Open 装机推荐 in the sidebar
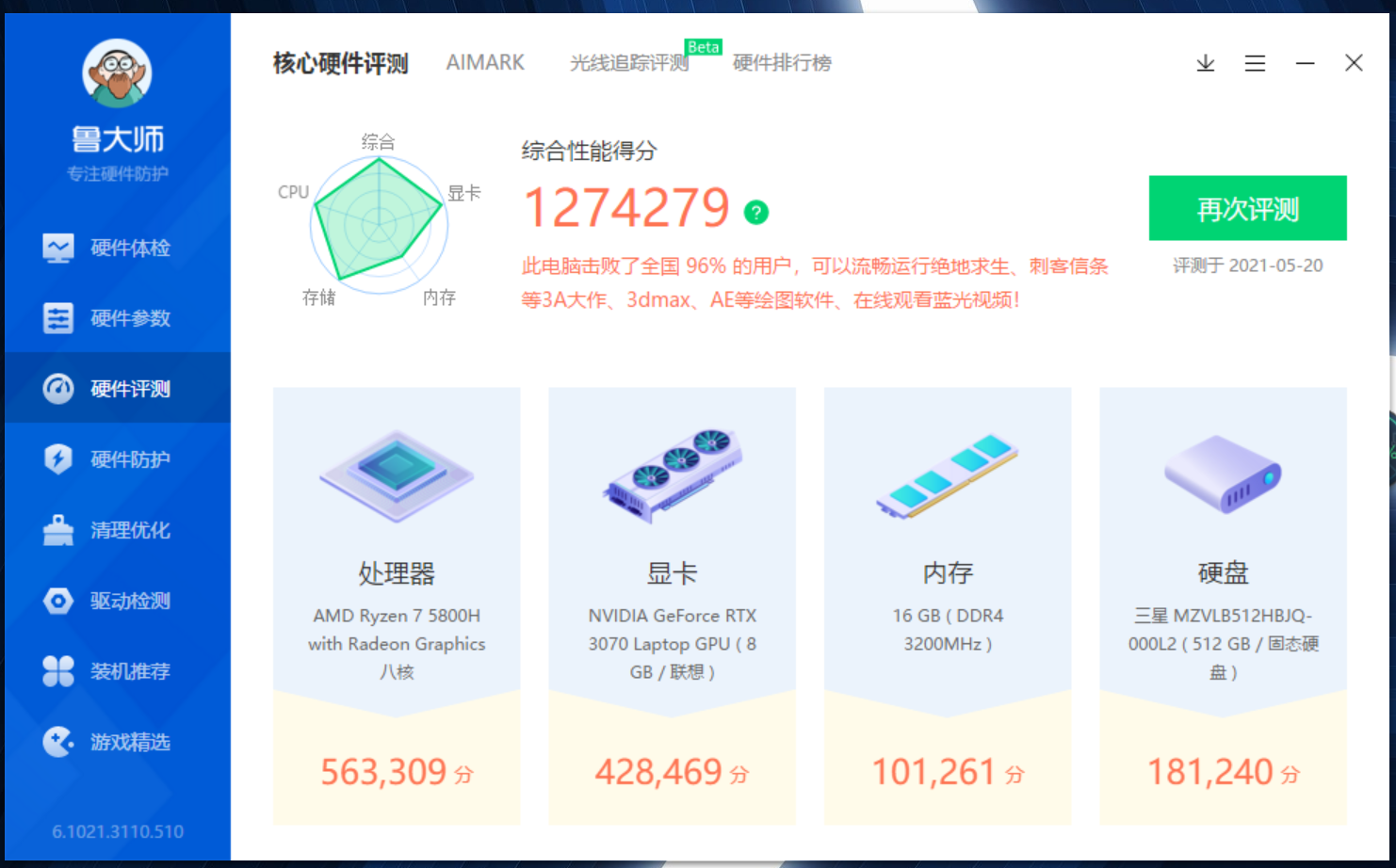1396x868 pixels. click(x=118, y=670)
